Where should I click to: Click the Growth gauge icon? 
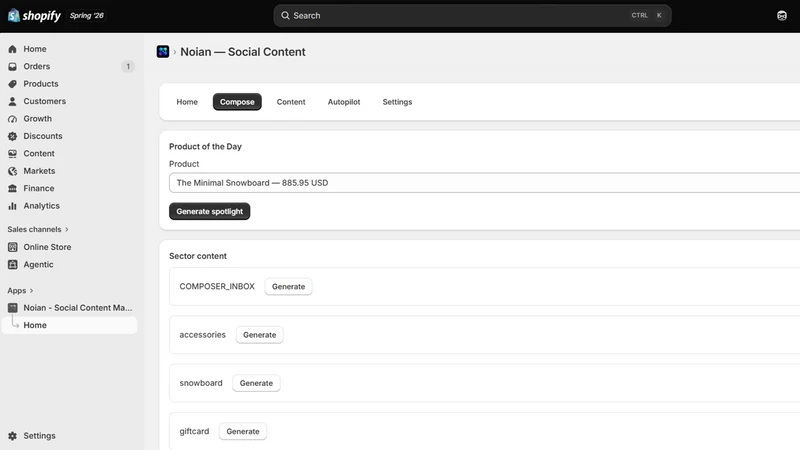[12, 118]
